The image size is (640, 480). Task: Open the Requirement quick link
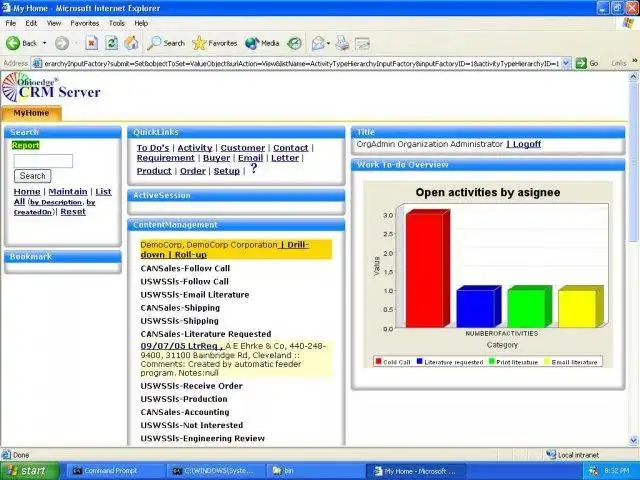pyautogui.click(x=165, y=158)
